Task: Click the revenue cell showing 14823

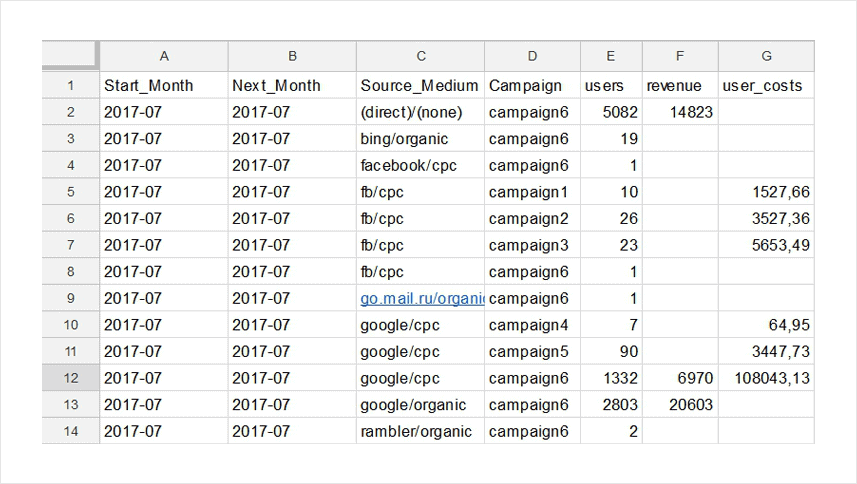Action: tap(680, 112)
